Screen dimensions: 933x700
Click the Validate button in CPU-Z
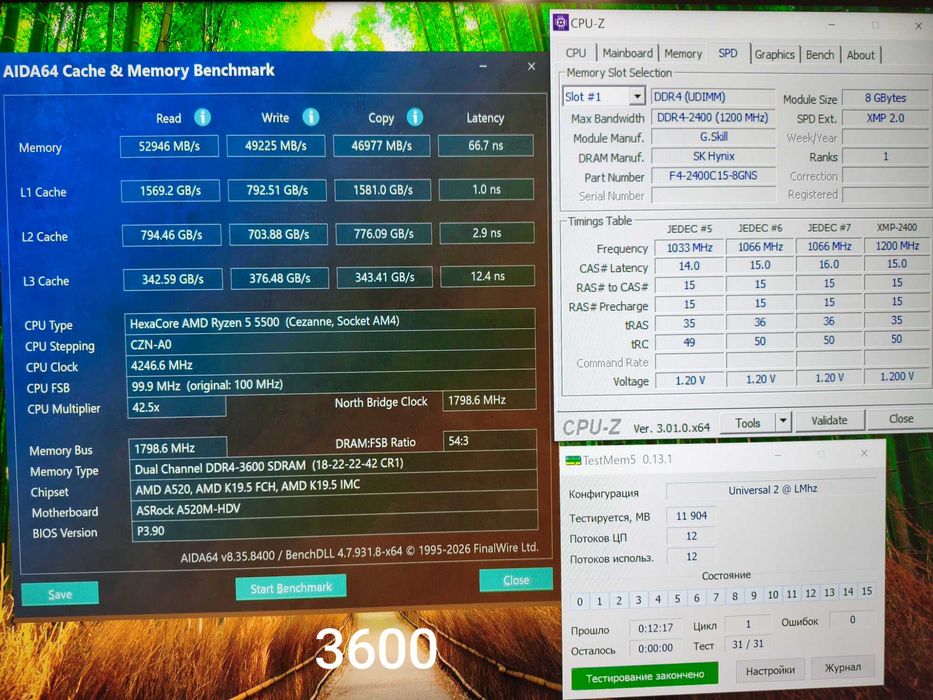tap(829, 420)
